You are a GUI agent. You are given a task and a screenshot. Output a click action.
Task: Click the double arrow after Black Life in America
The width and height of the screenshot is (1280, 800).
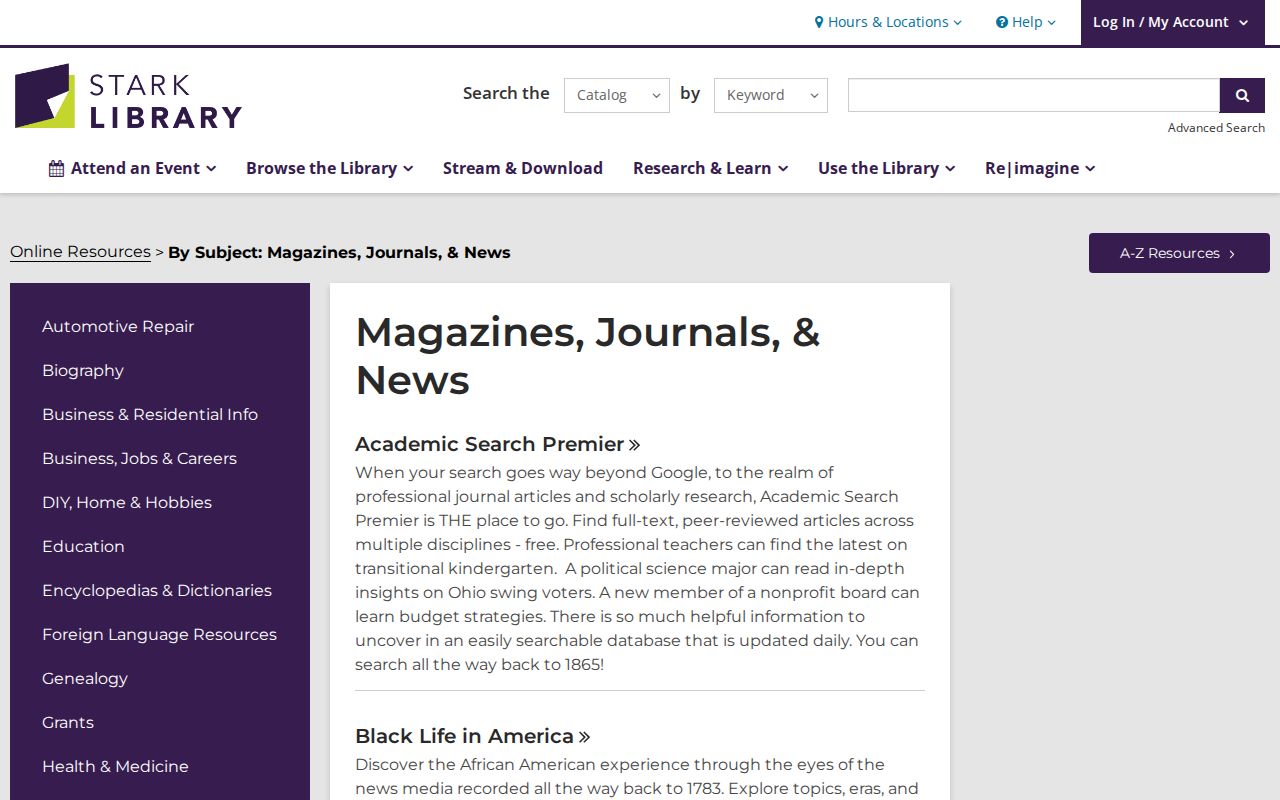[584, 737]
